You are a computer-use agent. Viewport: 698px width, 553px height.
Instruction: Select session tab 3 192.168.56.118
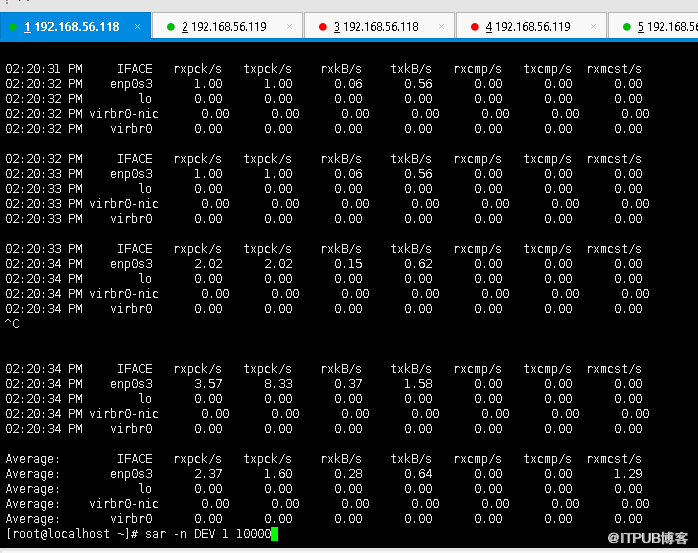375,27
